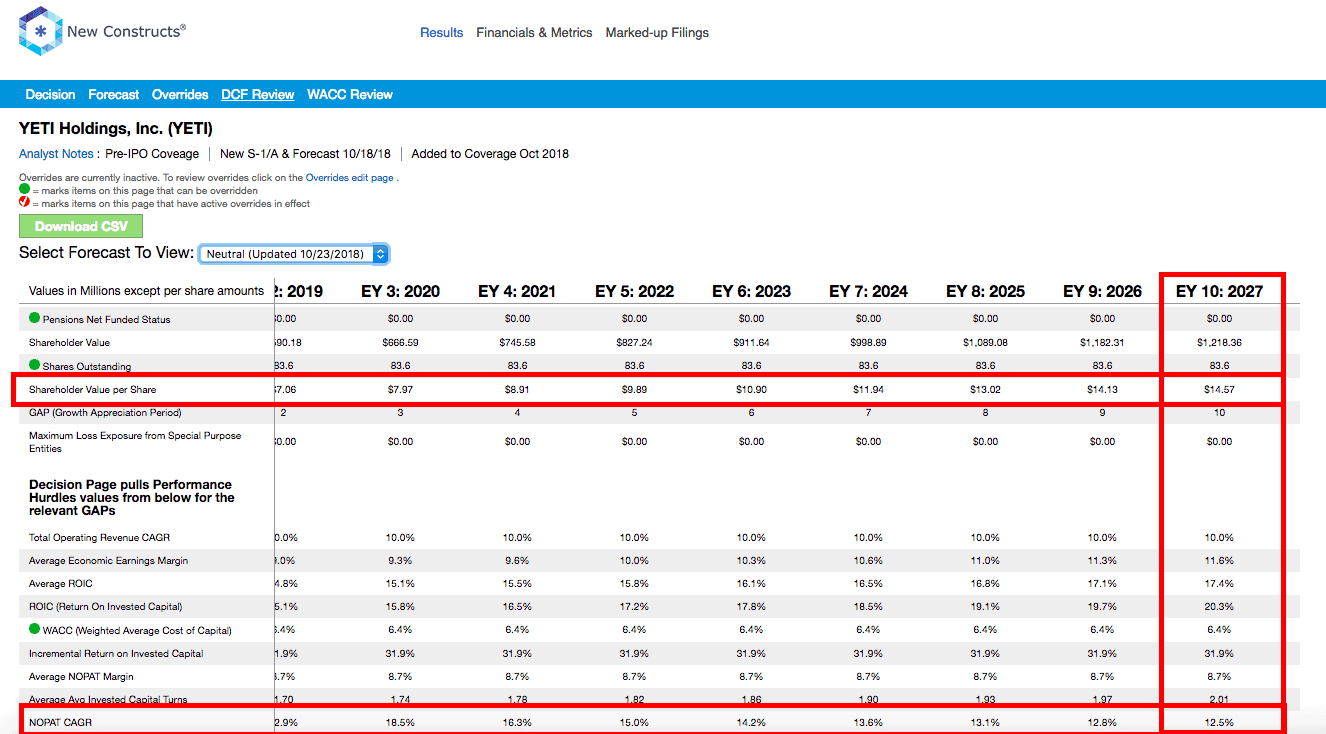This screenshot has width=1326, height=734.
Task: Click the 12.5% NOPAT CAGR cell for 2027
Action: (x=1219, y=722)
